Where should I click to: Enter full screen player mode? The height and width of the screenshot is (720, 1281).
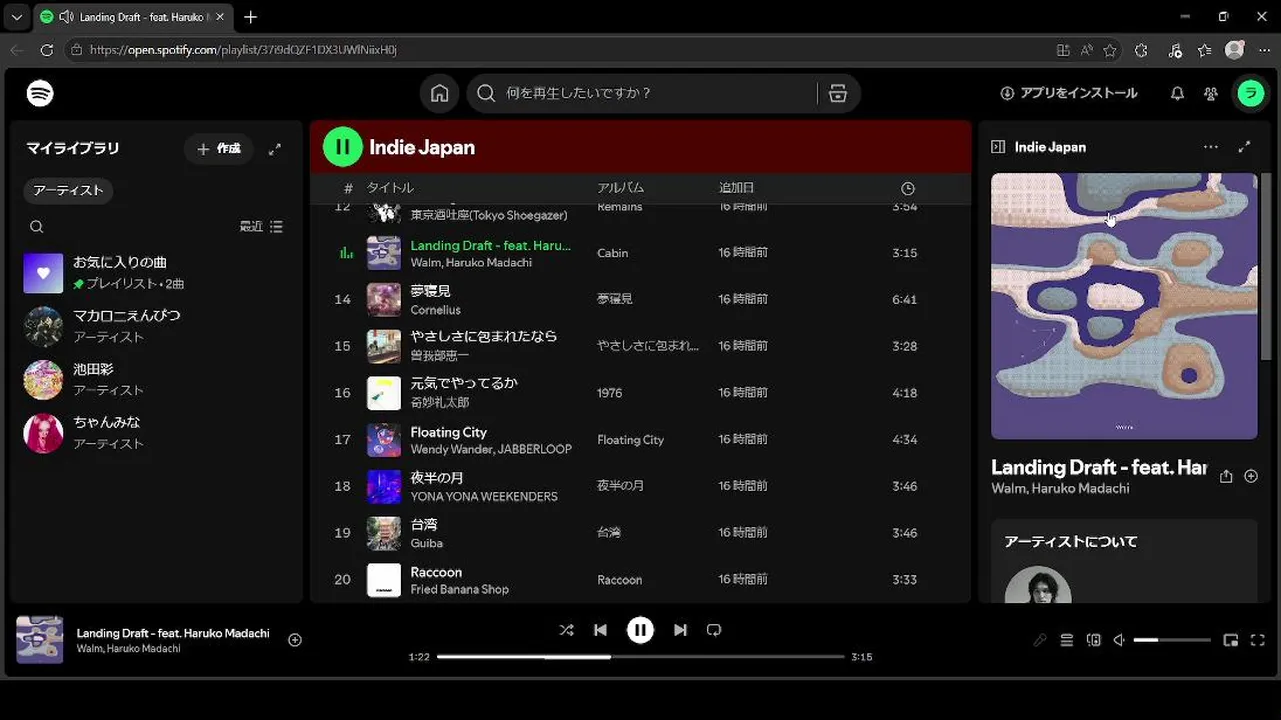[1258, 640]
